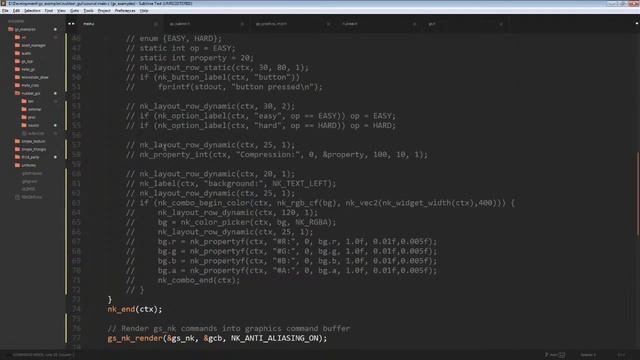Click the vertical scrollbar thumb in editor

[x=638, y=193]
